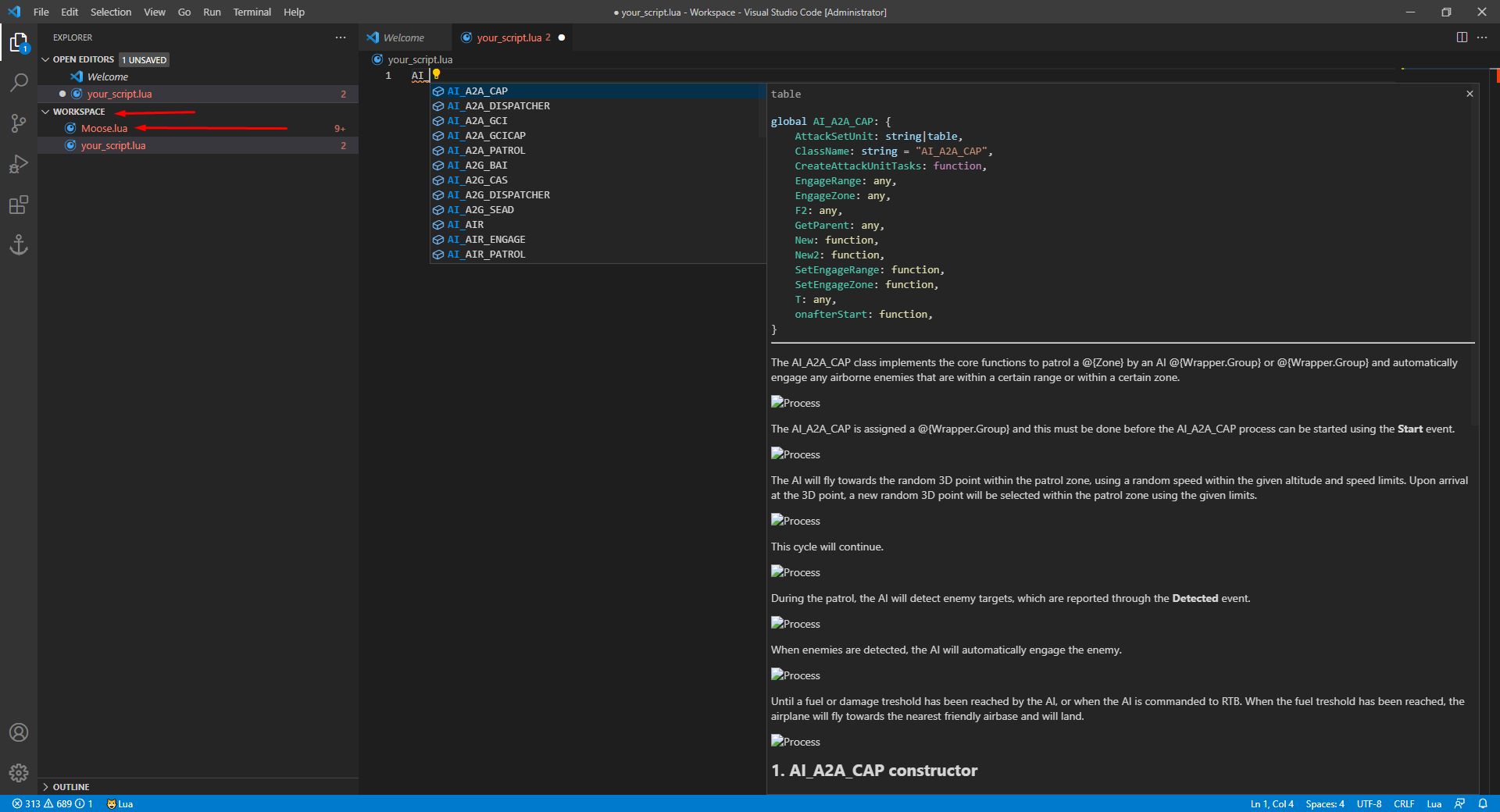Open the Source Control view
This screenshot has width=1500, height=812.
pos(19,123)
